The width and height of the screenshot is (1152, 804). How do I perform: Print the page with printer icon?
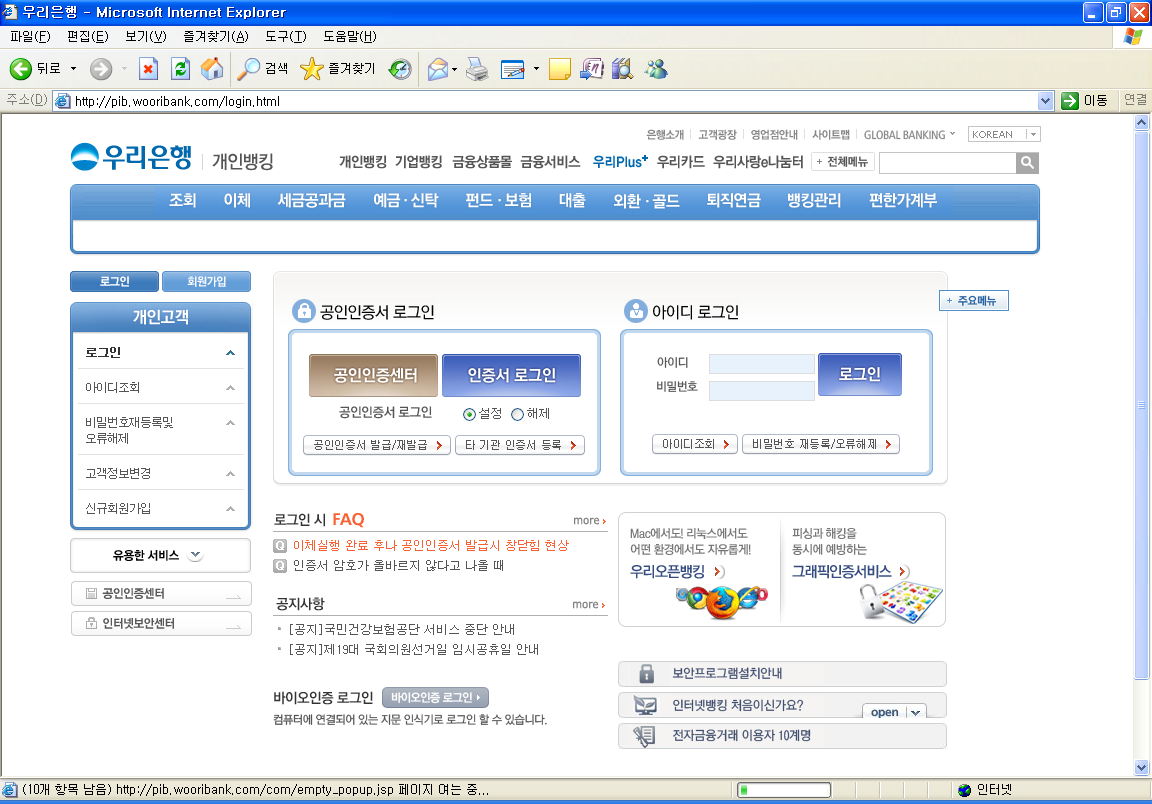477,69
